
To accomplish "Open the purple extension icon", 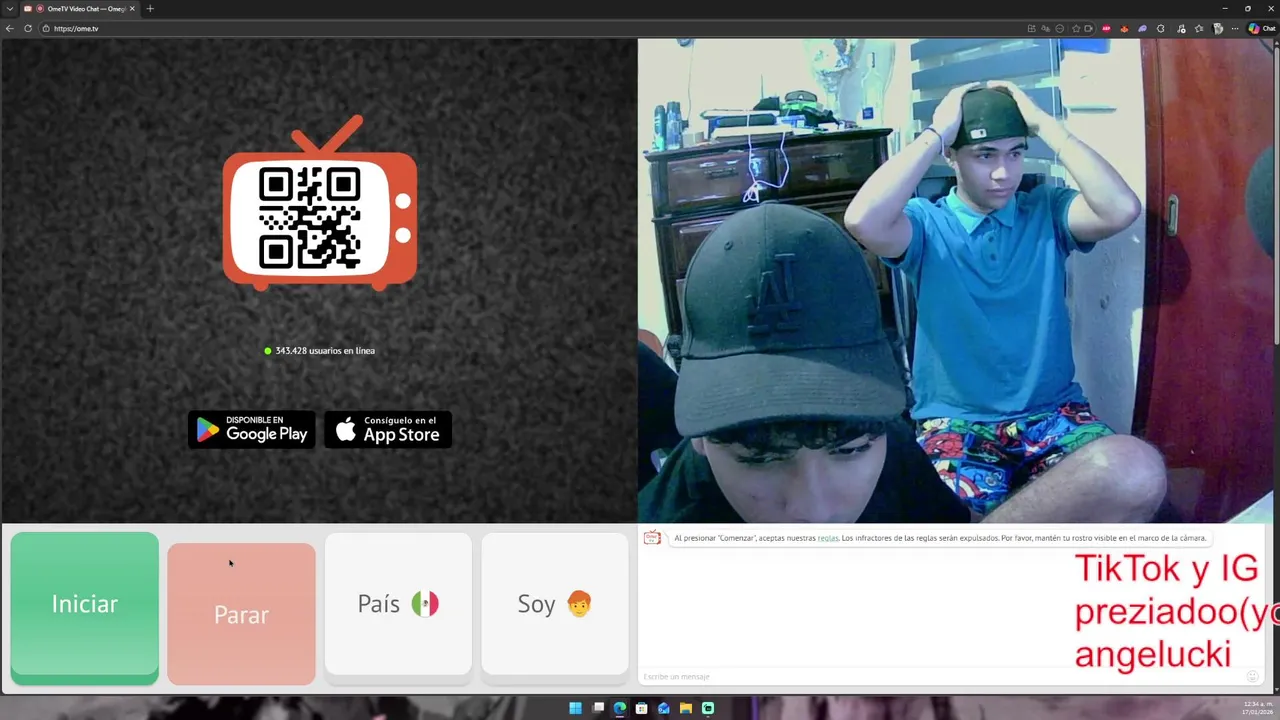I will click(1143, 29).
